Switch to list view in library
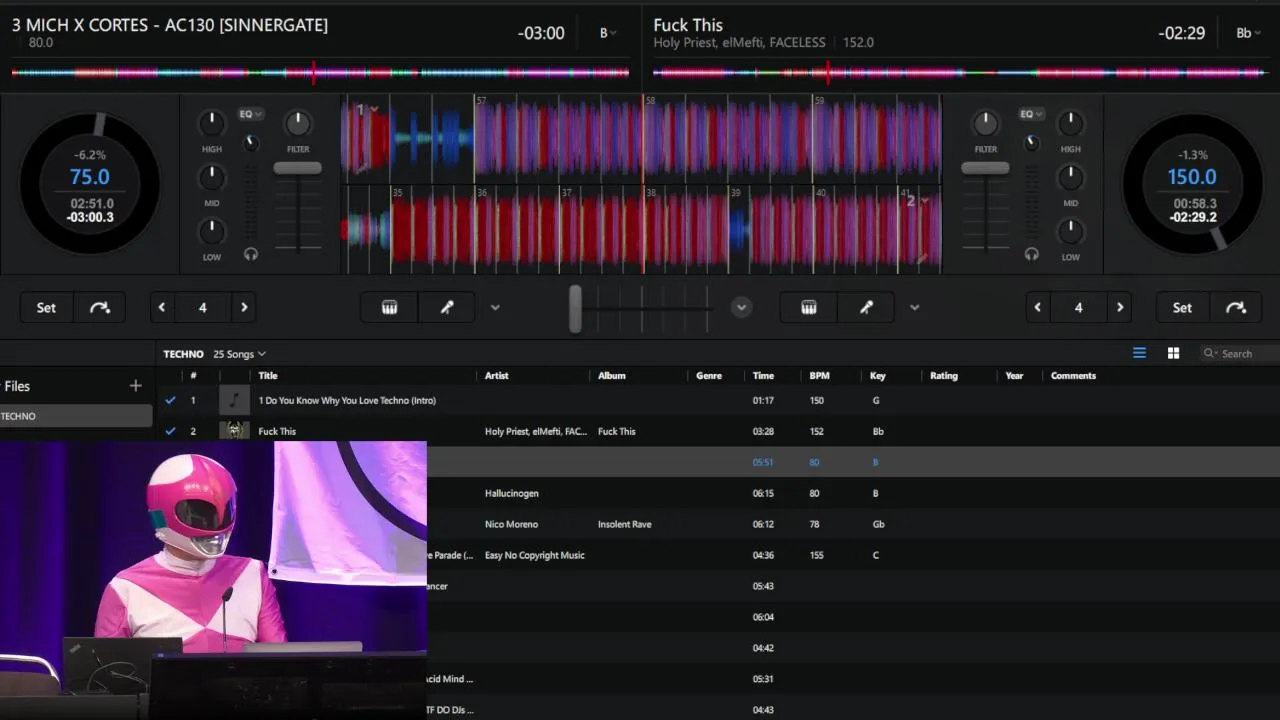This screenshot has height=720, width=1280. (1139, 353)
